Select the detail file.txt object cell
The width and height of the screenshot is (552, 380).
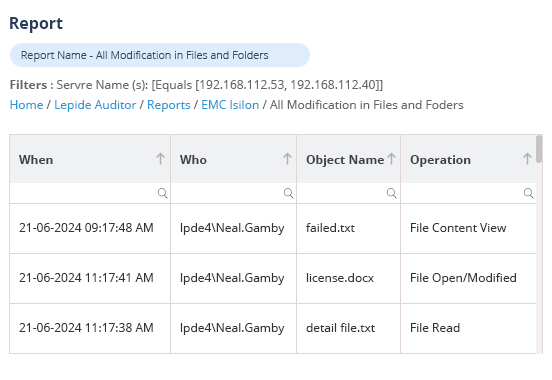pyautogui.click(x=349, y=328)
